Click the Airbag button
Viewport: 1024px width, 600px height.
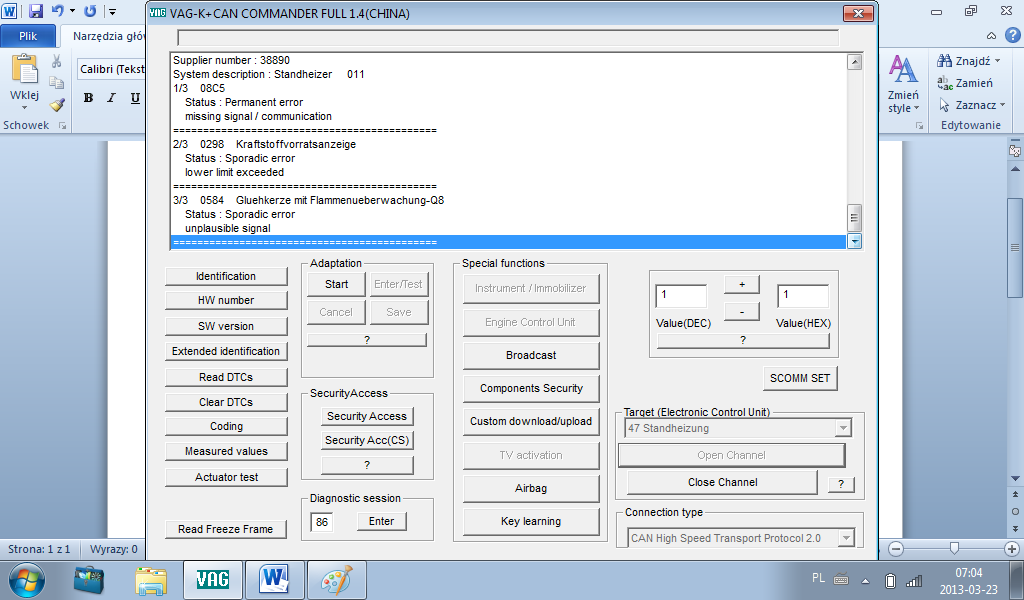[x=531, y=488]
